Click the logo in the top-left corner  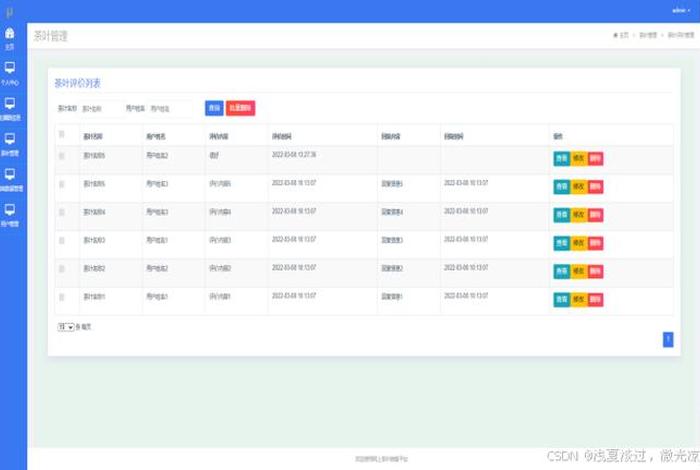(x=9, y=12)
